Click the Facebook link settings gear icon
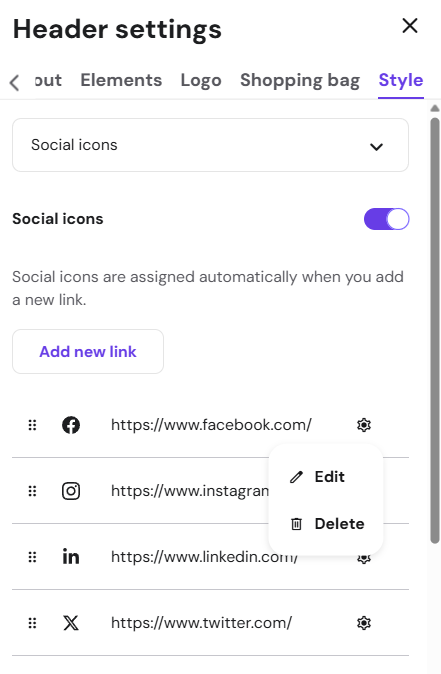The image size is (441, 674). (364, 425)
